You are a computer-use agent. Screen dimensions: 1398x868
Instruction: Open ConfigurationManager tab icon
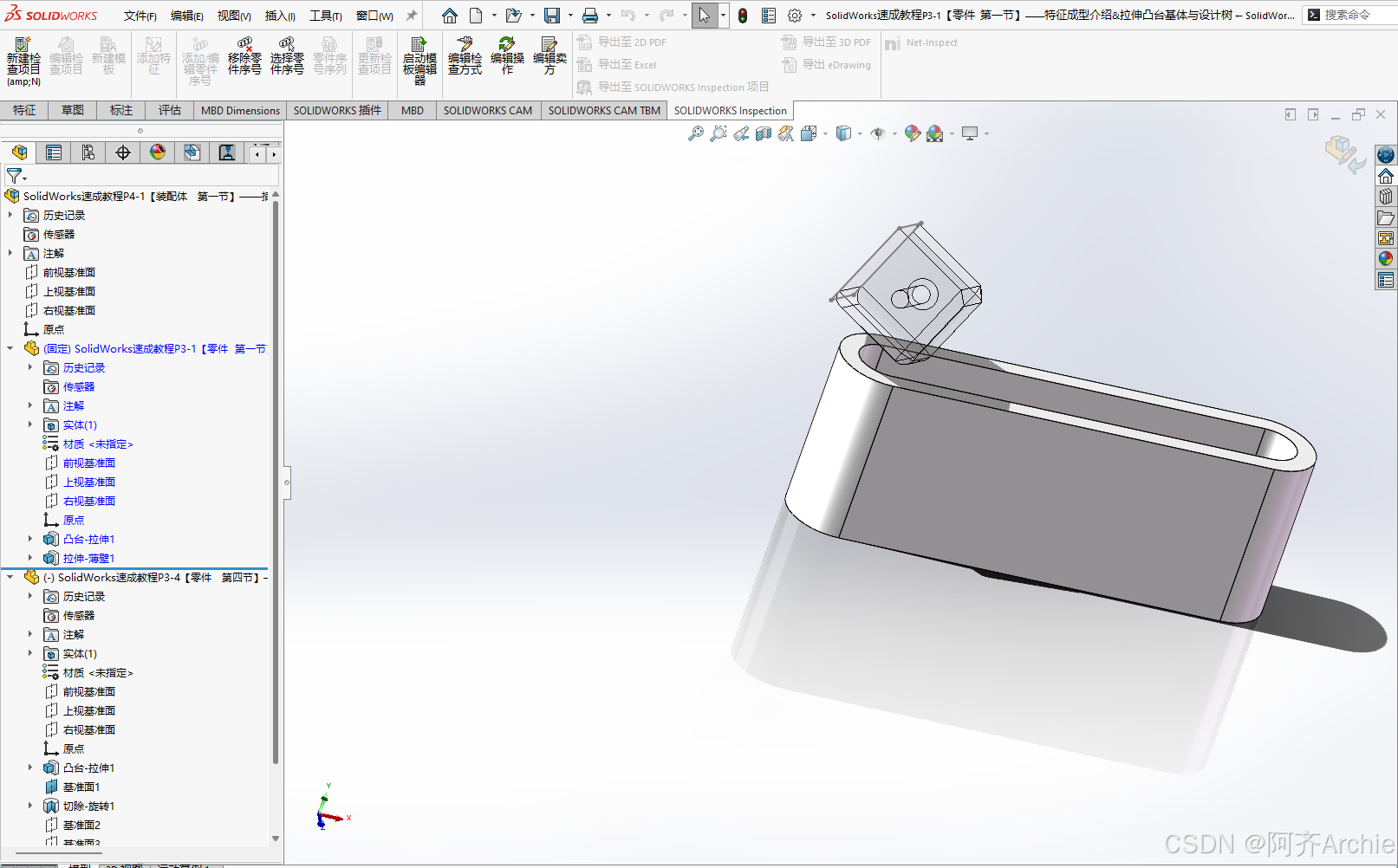pos(88,152)
